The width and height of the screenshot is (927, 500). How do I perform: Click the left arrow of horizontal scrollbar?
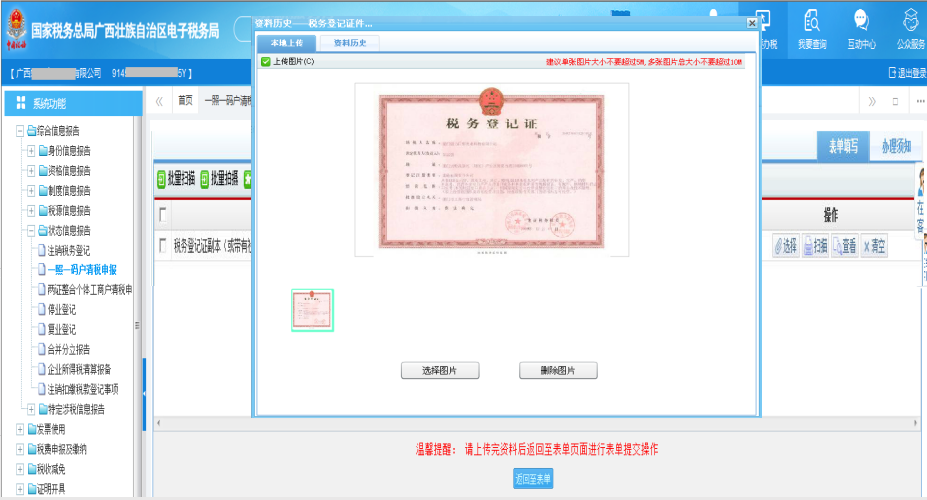(158, 424)
